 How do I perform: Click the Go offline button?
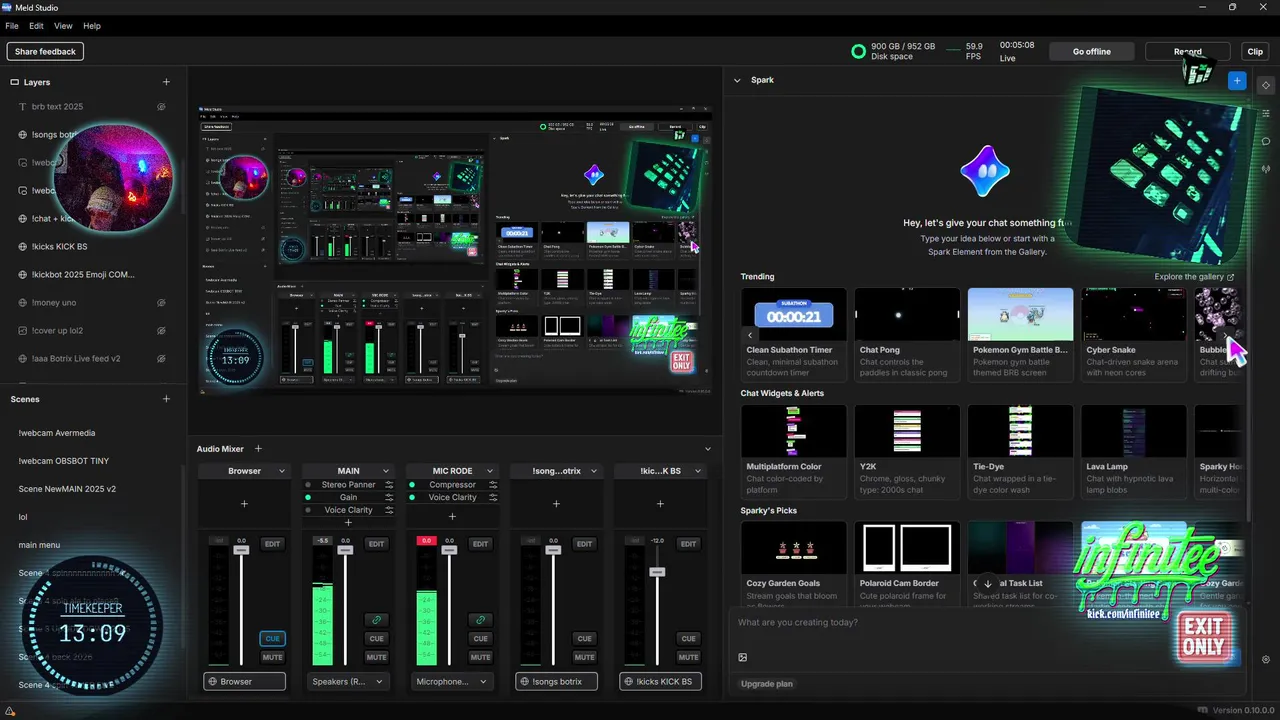coord(1092,51)
